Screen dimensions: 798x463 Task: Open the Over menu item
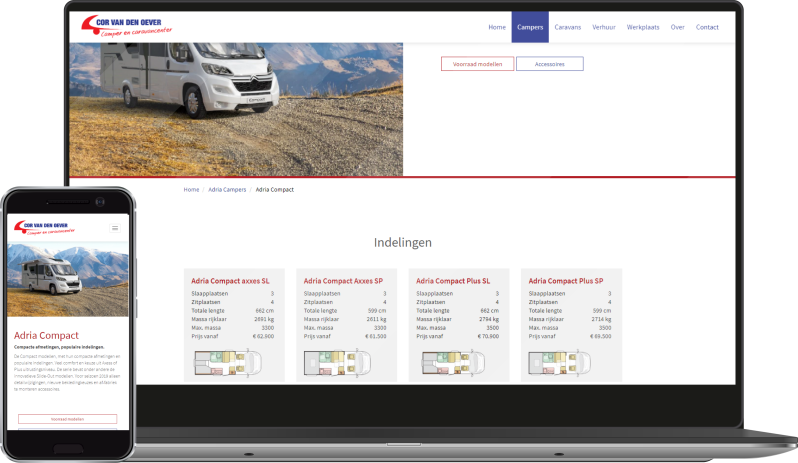tap(677, 27)
